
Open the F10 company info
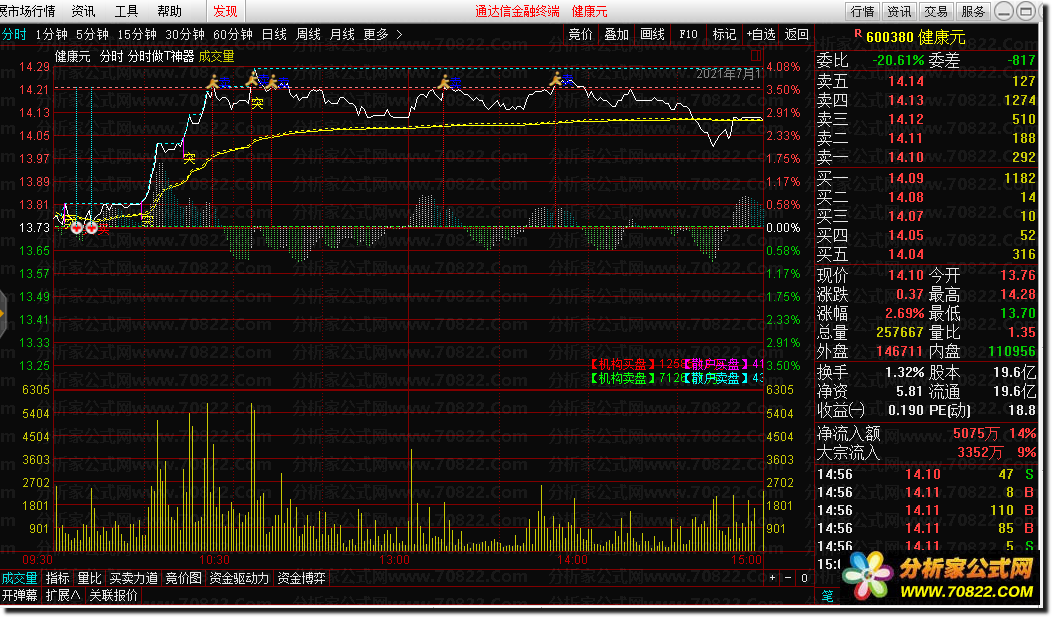[x=688, y=34]
